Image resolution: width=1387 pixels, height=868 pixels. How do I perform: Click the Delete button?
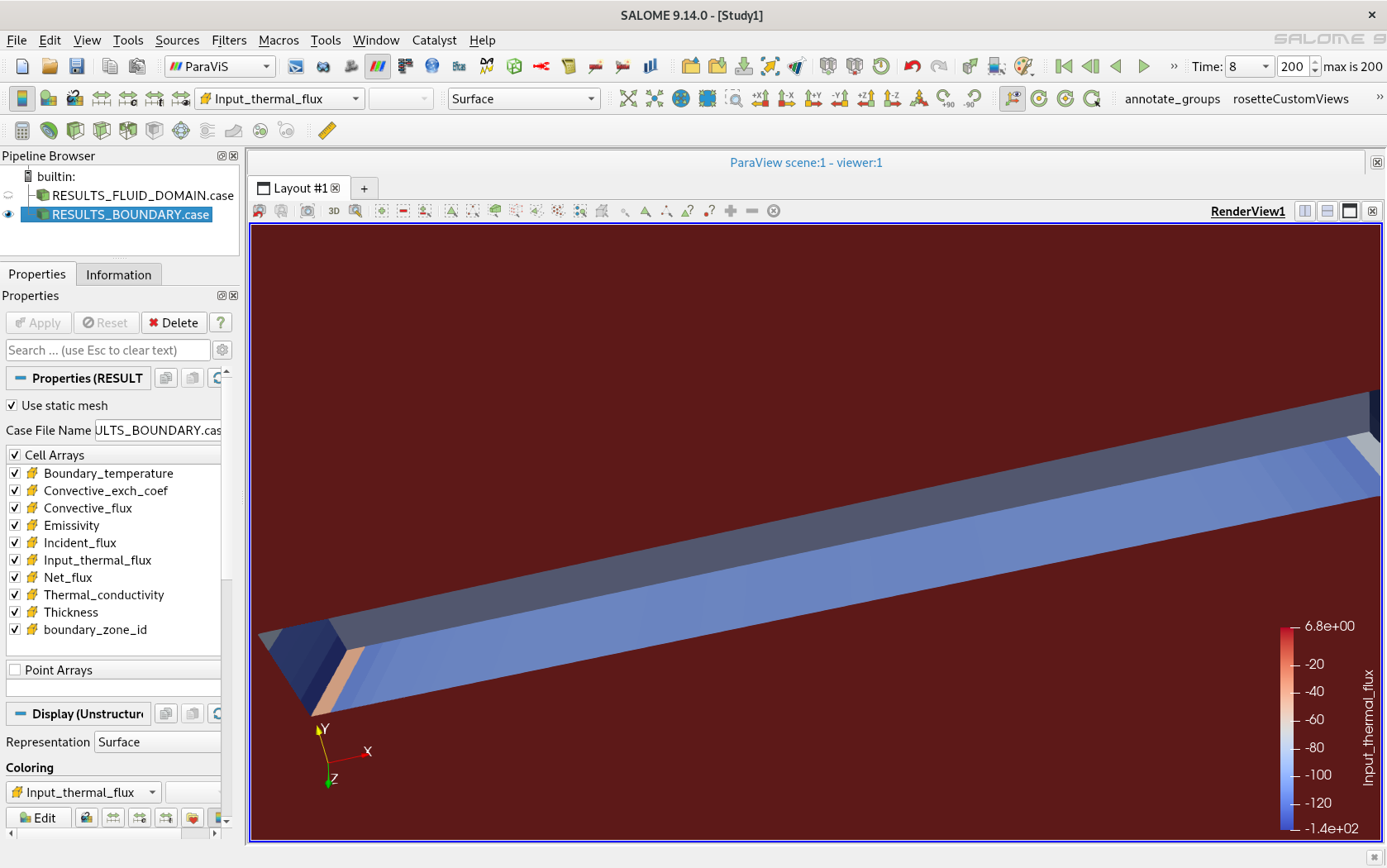coord(174,323)
